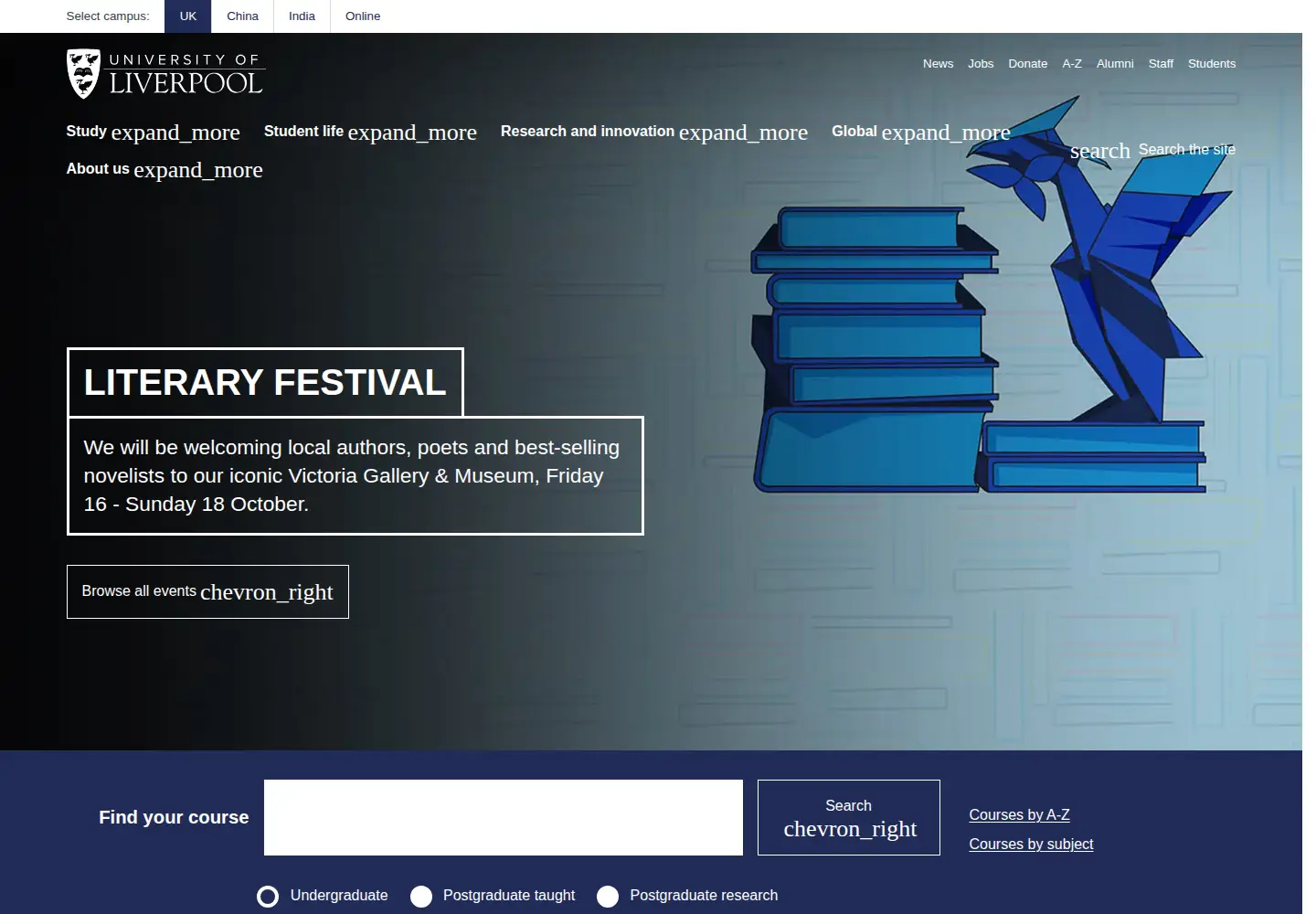
Task: Open the Donate link in the header
Action: 1028,64
